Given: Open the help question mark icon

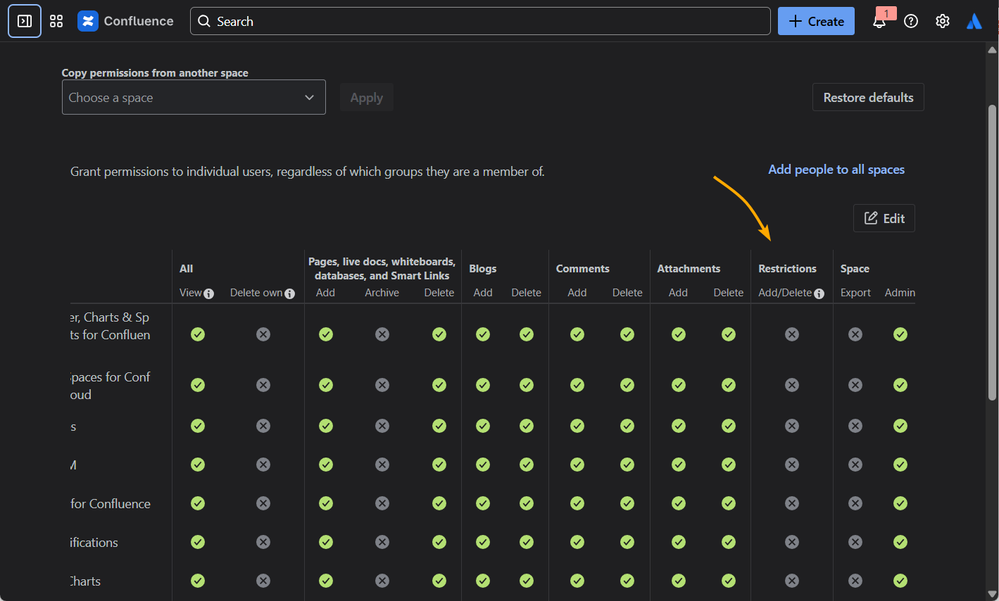Looking at the screenshot, I should [911, 21].
